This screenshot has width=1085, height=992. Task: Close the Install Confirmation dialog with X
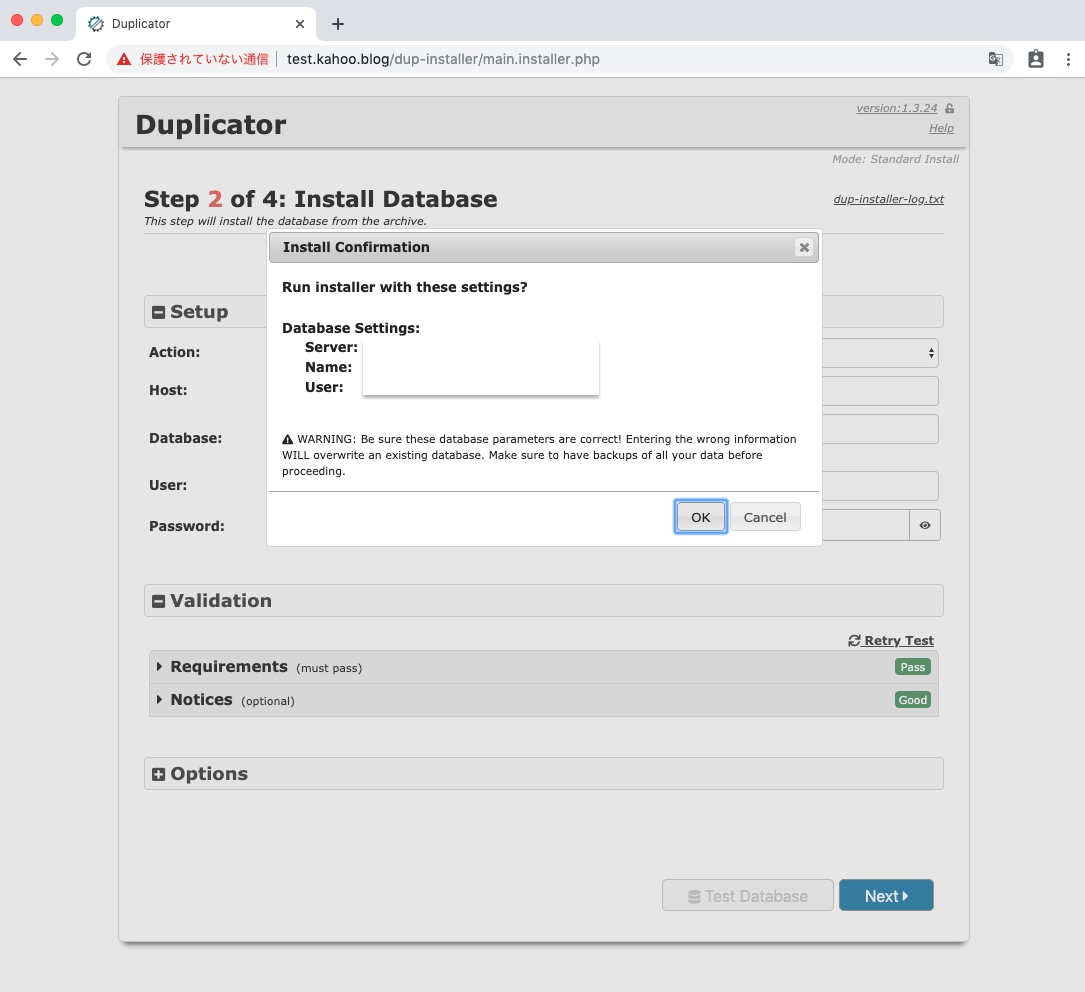[803, 248]
